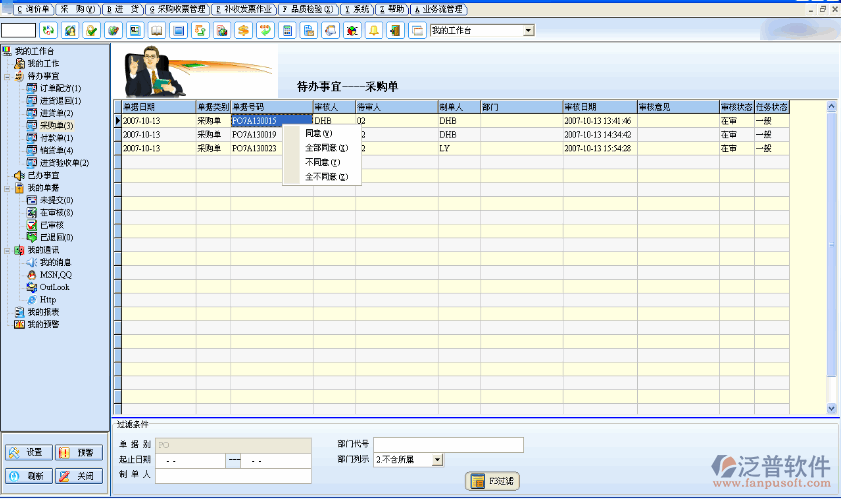The image size is (841, 499).
Task: Open the 部门列示 dropdown list
Action: [x=437, y=460]
